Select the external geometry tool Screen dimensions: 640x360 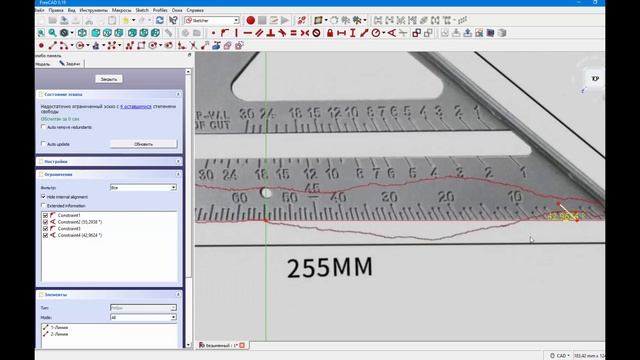pos(216,46)
